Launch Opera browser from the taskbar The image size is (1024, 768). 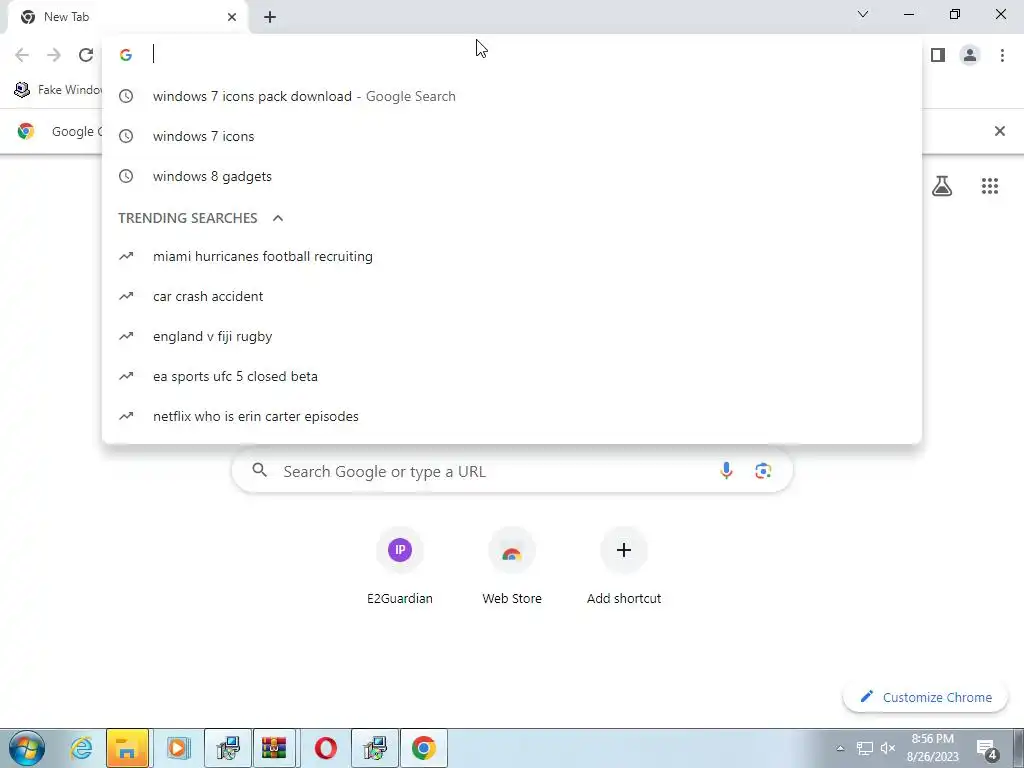(x=325, y=748)
